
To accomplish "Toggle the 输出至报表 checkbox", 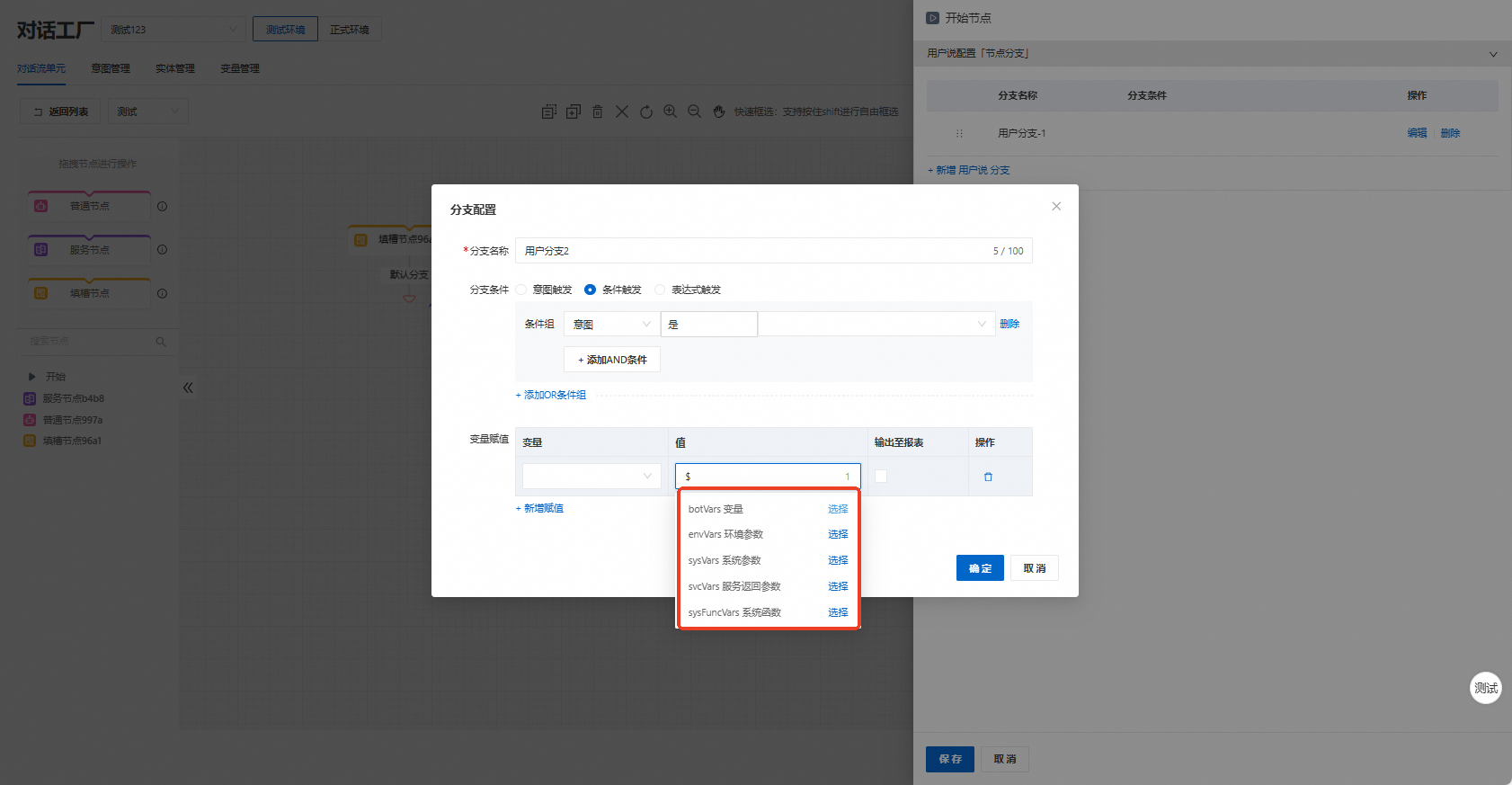I will coord(881,477).
